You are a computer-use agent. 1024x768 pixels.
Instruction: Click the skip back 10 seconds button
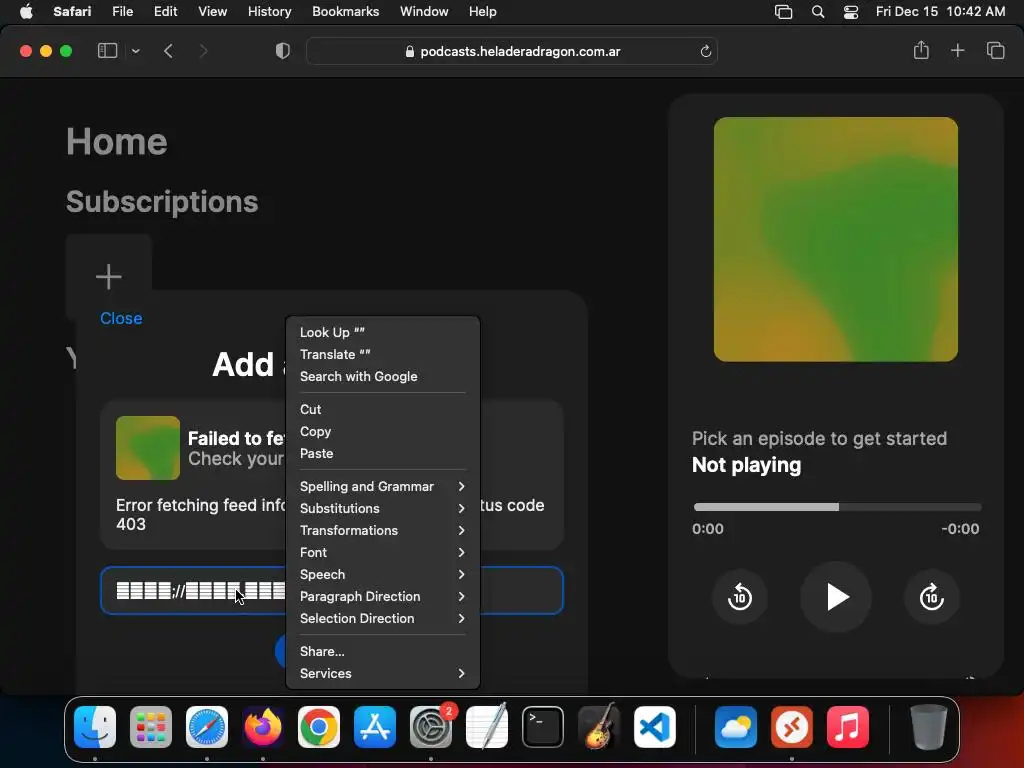point(739,597)
